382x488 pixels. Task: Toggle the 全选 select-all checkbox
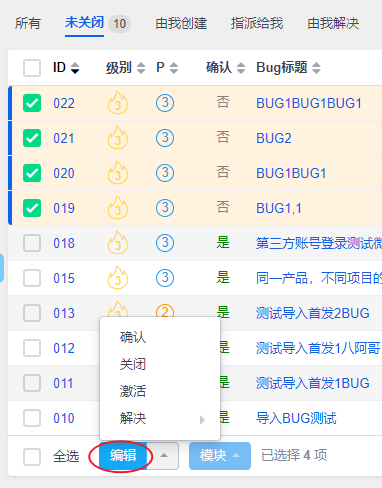click(32, 456)
